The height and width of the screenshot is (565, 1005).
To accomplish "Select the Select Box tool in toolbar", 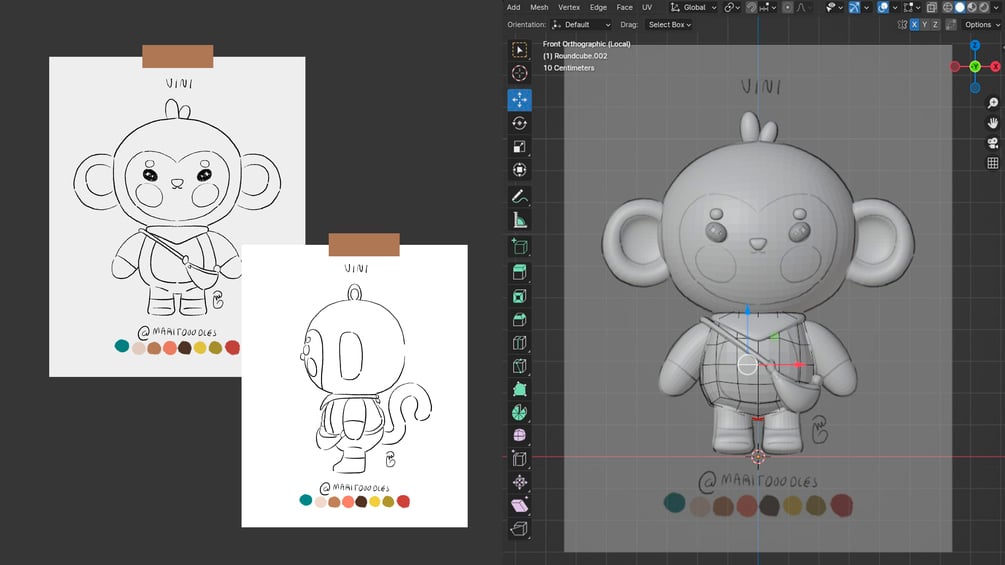I will pyautogui.click(x=519, y=49).
